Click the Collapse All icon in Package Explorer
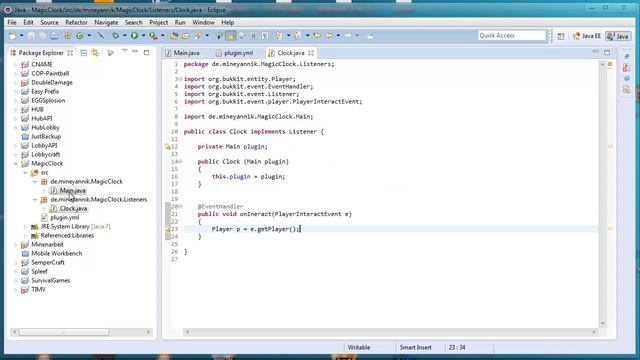 84,53
